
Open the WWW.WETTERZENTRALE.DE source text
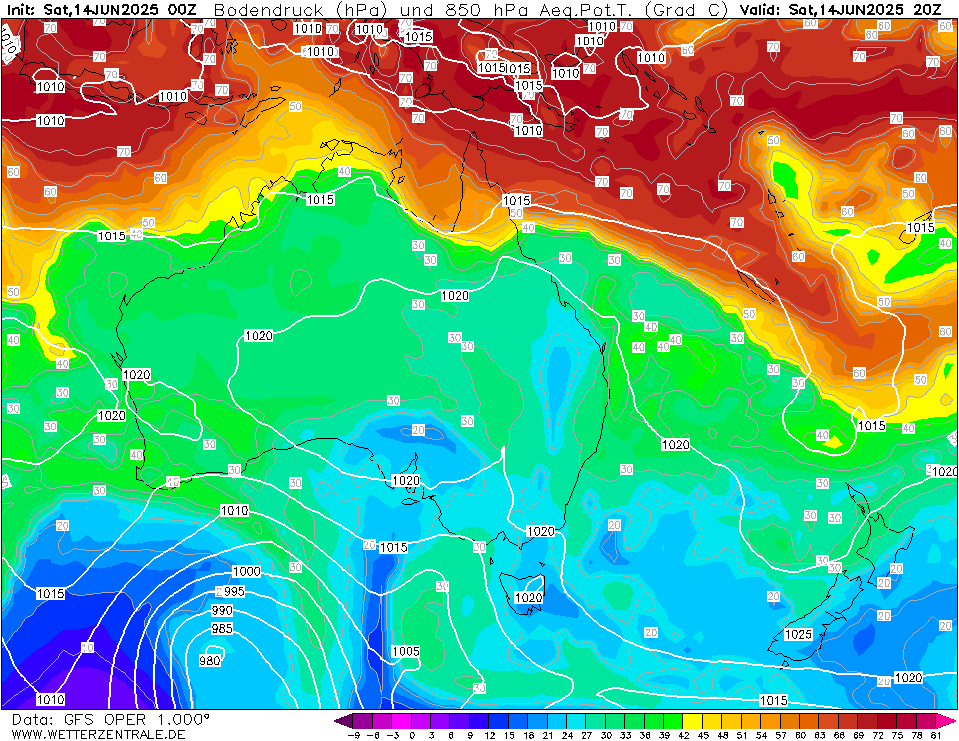click(x=98, y=734)
